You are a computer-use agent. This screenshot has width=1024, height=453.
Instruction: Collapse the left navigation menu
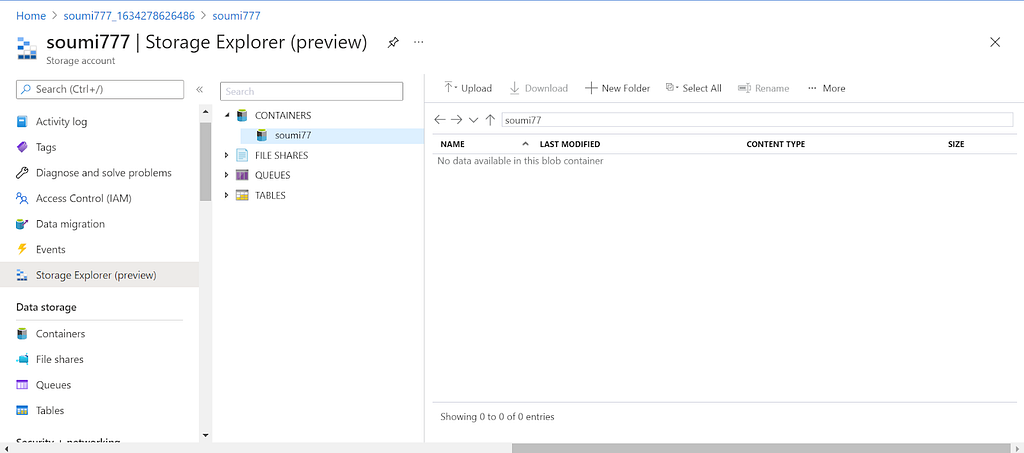(199, 89)
